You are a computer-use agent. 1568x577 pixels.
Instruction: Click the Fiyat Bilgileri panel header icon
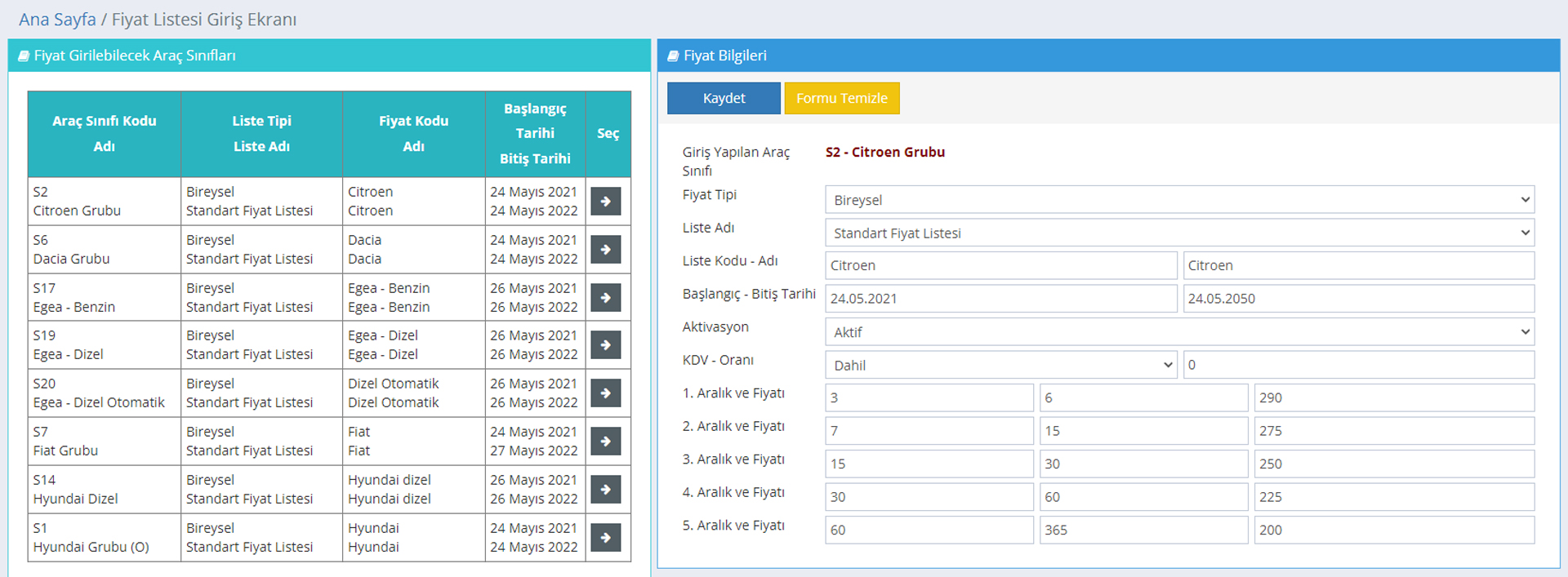click(673, 55)
